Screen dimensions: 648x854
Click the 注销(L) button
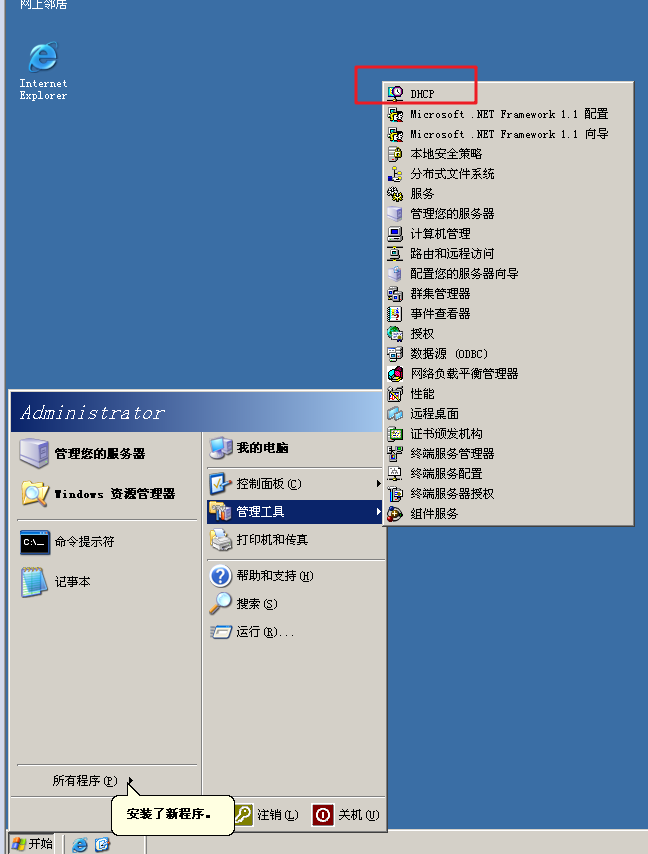click(x=267, y=815)
